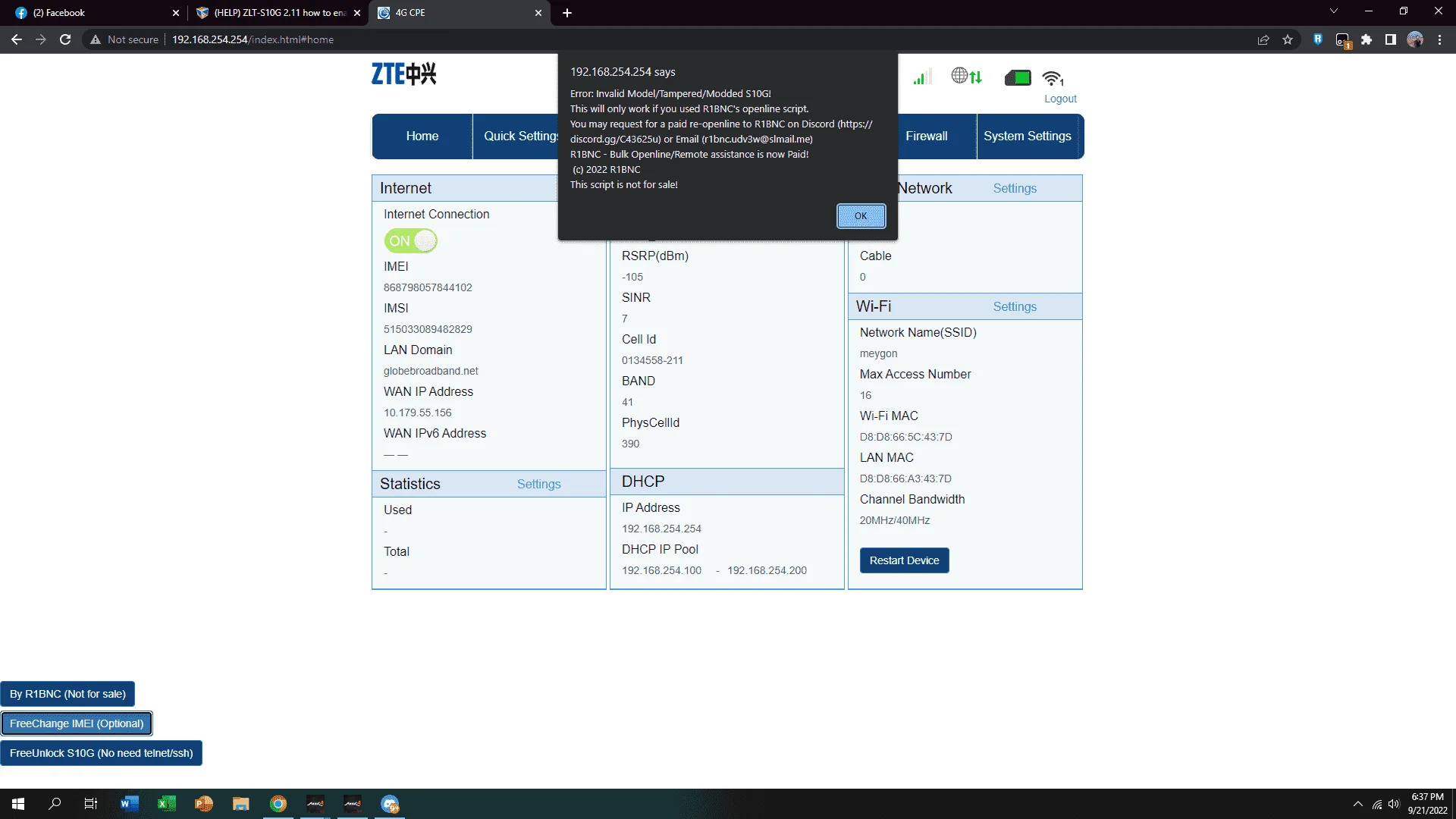Click the IMEI value 868798057844102
Viewport: 1456px width, 819px height.
(428, 287)
